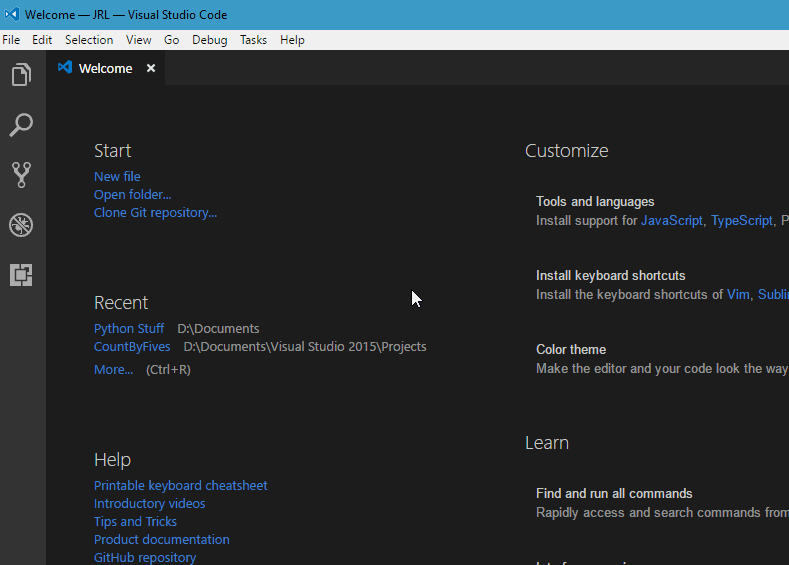
Task: Open Introductory videos link
Action: (149, 504)
